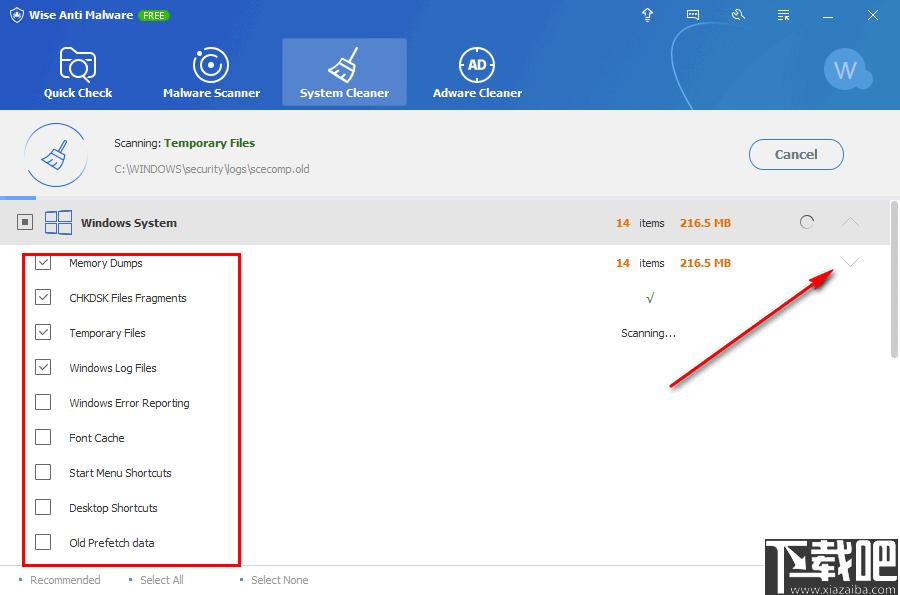This screenshot has width=900, height=595.
Task: Cancel the running scan
Action: pyautogui.click(x=796, y=154)
